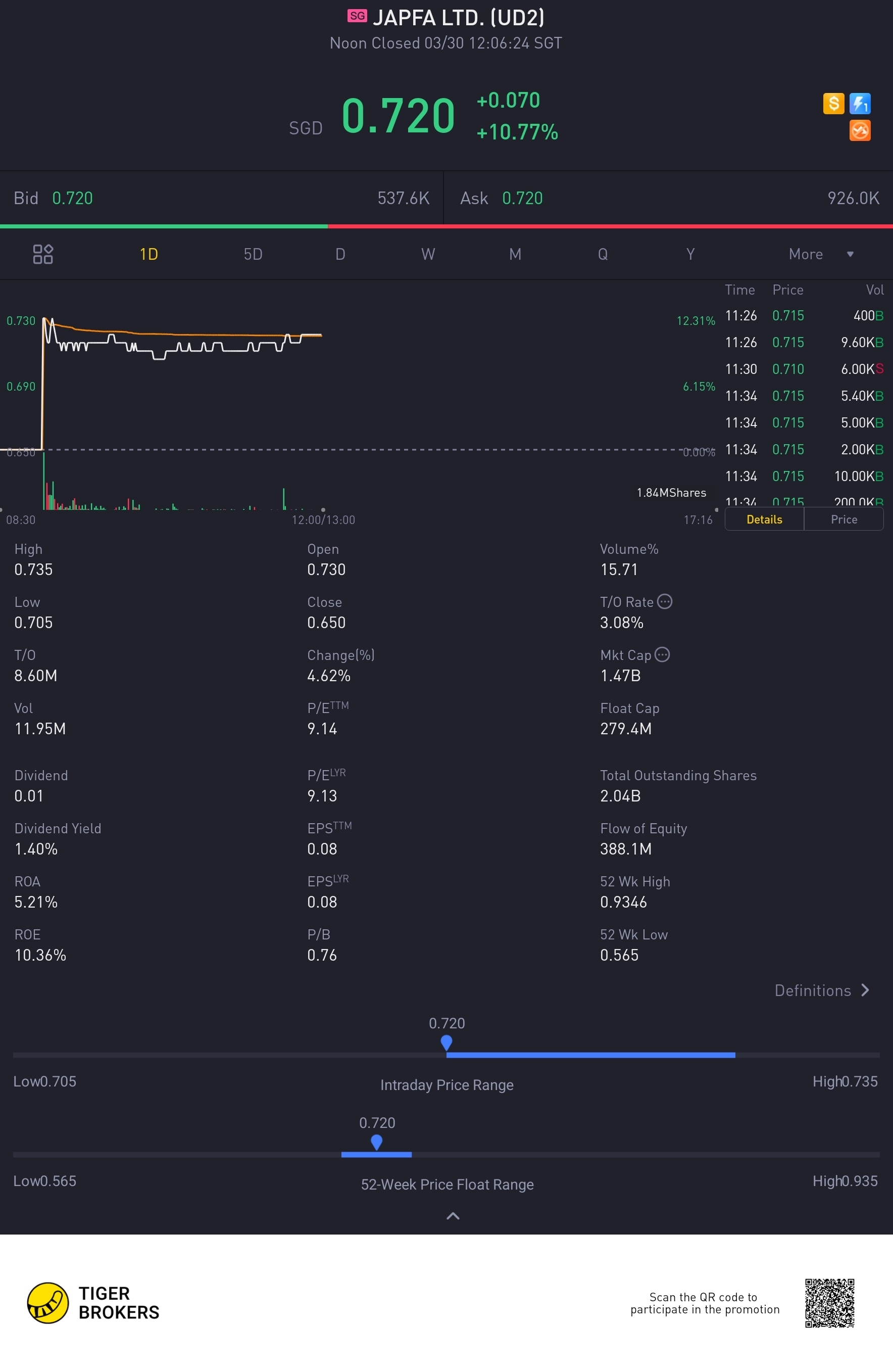
Task: Tap the Intraday Price Range marker
Action: (446, 1042)
